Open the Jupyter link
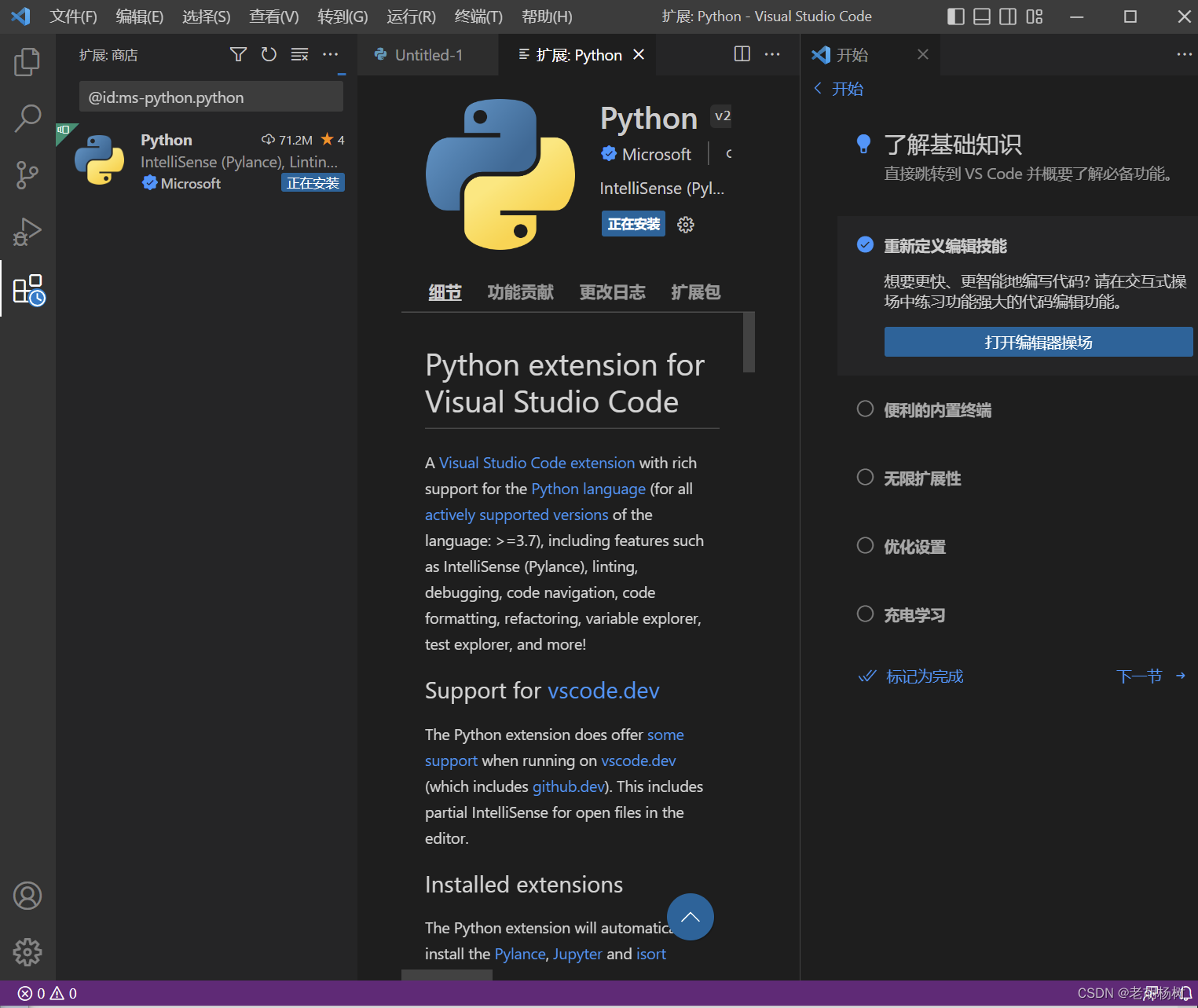Image resolution: width=1198 pixels, height=1008 pixels. pyautogui.click(x=577, y=954)
